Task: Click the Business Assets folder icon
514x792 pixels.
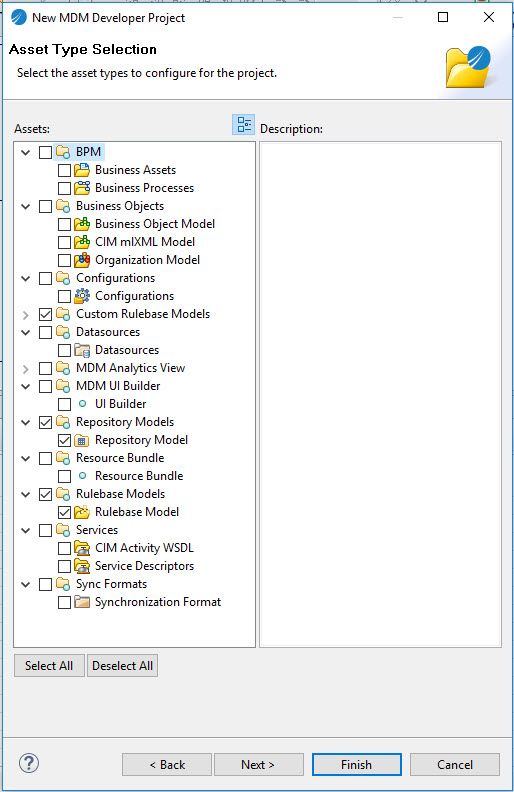Action: 82,170
